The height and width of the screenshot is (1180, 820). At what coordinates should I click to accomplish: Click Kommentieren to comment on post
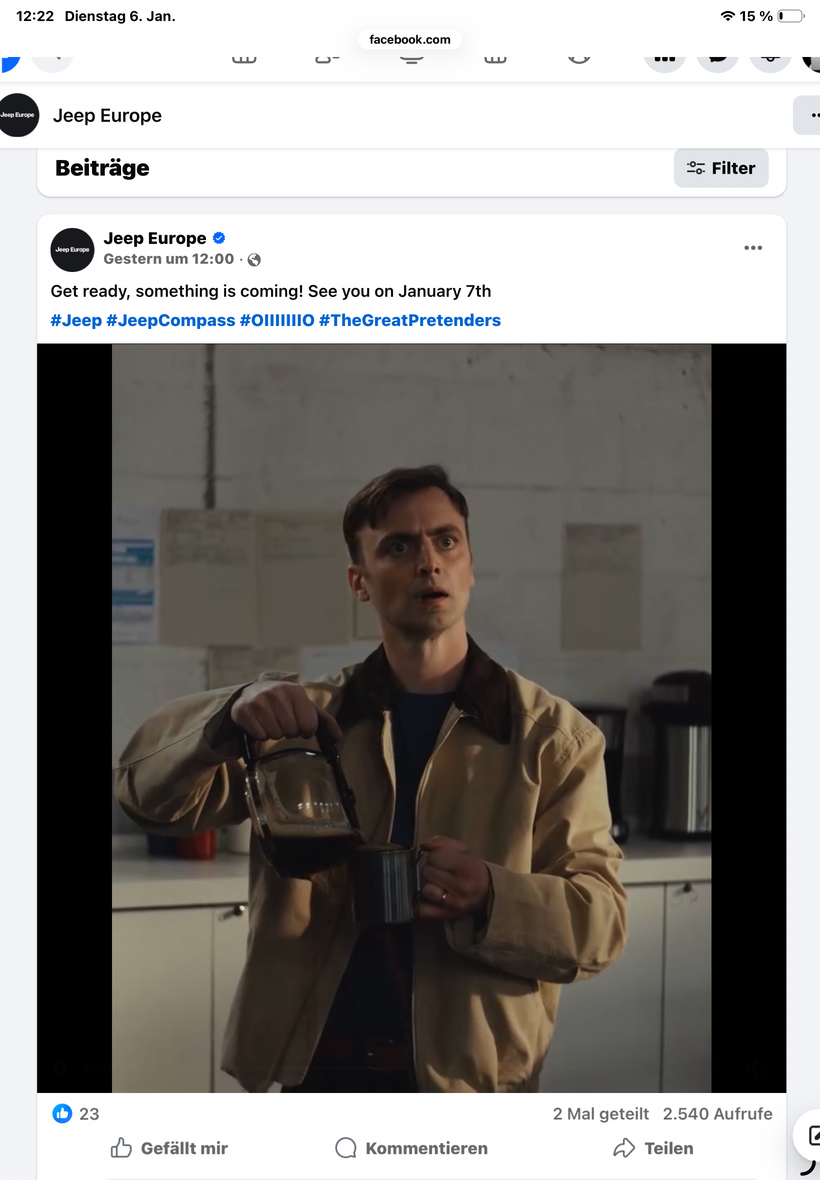[412, 1148]
